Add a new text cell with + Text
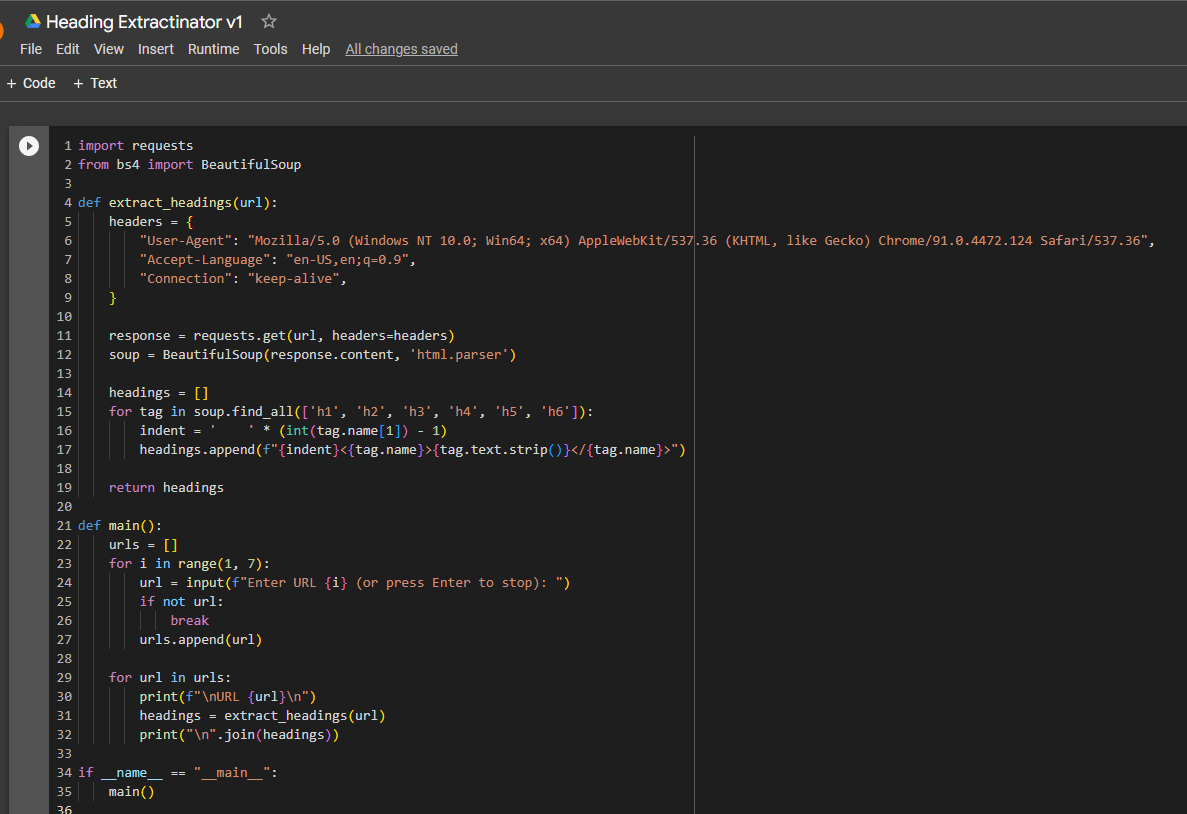The height and width of the screenshot is (814, 1187). [x=95, y=83]
